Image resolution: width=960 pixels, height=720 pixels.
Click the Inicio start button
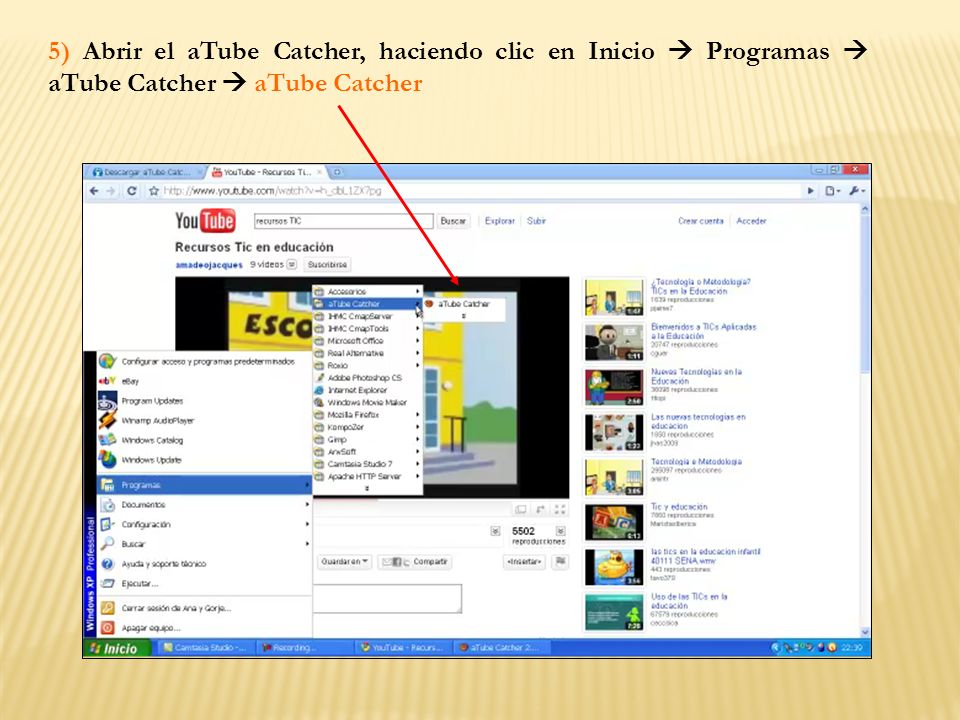(x=115, y=648)
